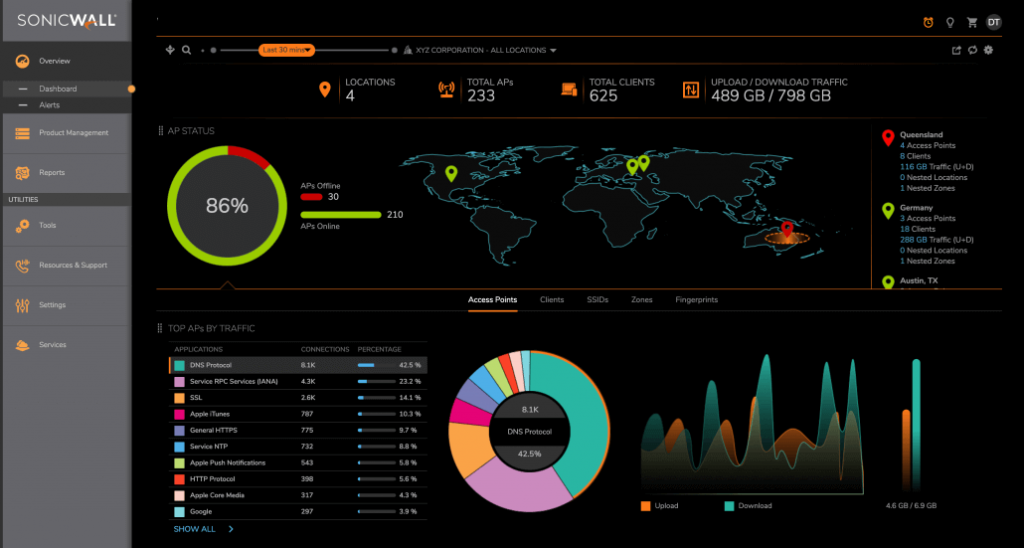Click the SSL orange color swatch
The height and width of the screenshot is (548, 1024).
pos(179,398)
